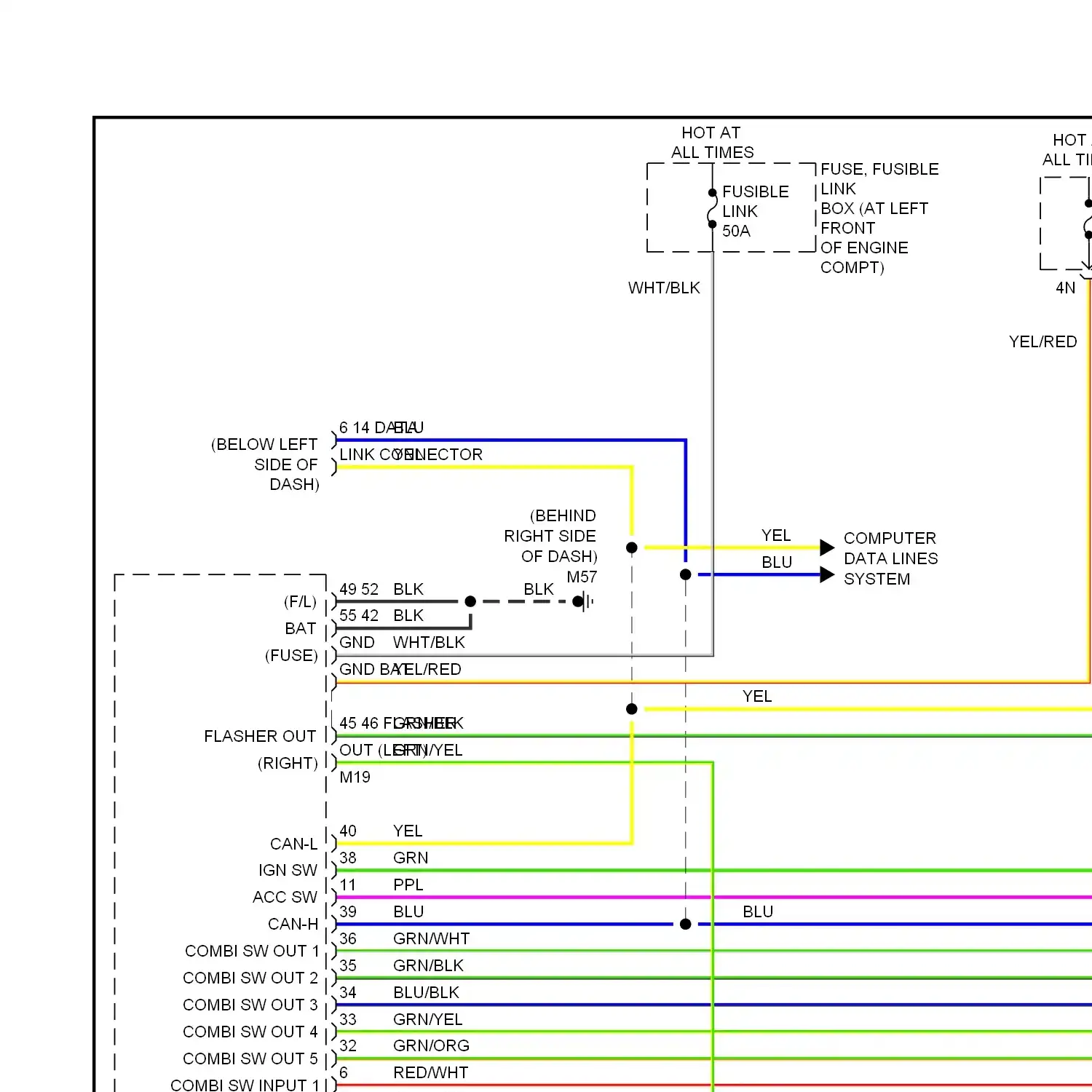The image size is (1092, 1092).
Task: Click the COMBI SW OUT 1 label
Action: coord(252,951)
